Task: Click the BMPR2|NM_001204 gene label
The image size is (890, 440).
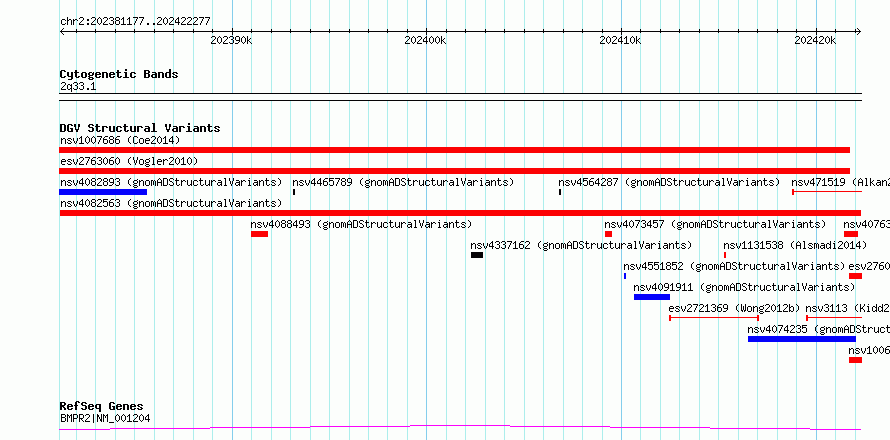Action: click(x=105, y=419)
